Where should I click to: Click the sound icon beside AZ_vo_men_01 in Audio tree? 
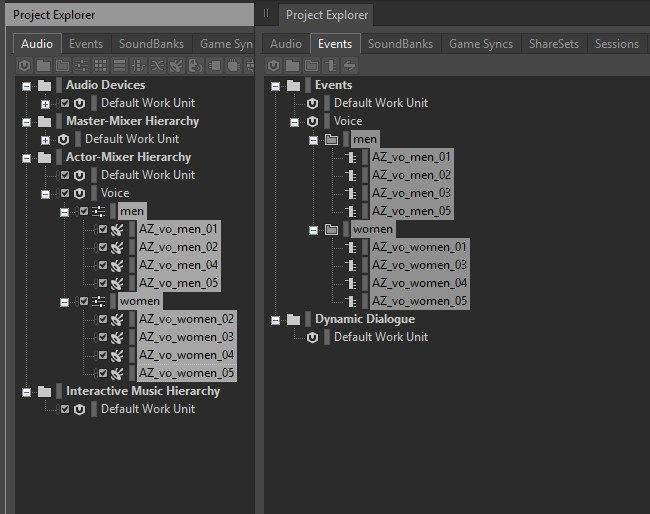pos(117,229)
